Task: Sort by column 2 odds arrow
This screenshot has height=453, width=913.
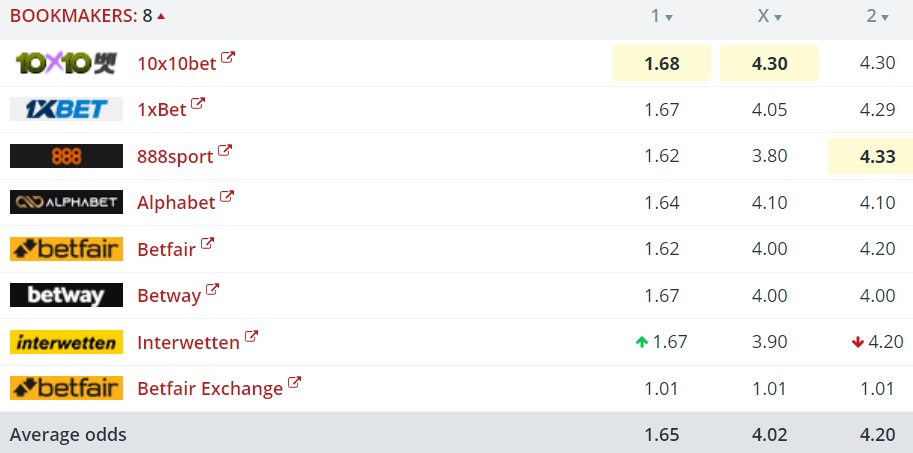Action: pos(885,17)
